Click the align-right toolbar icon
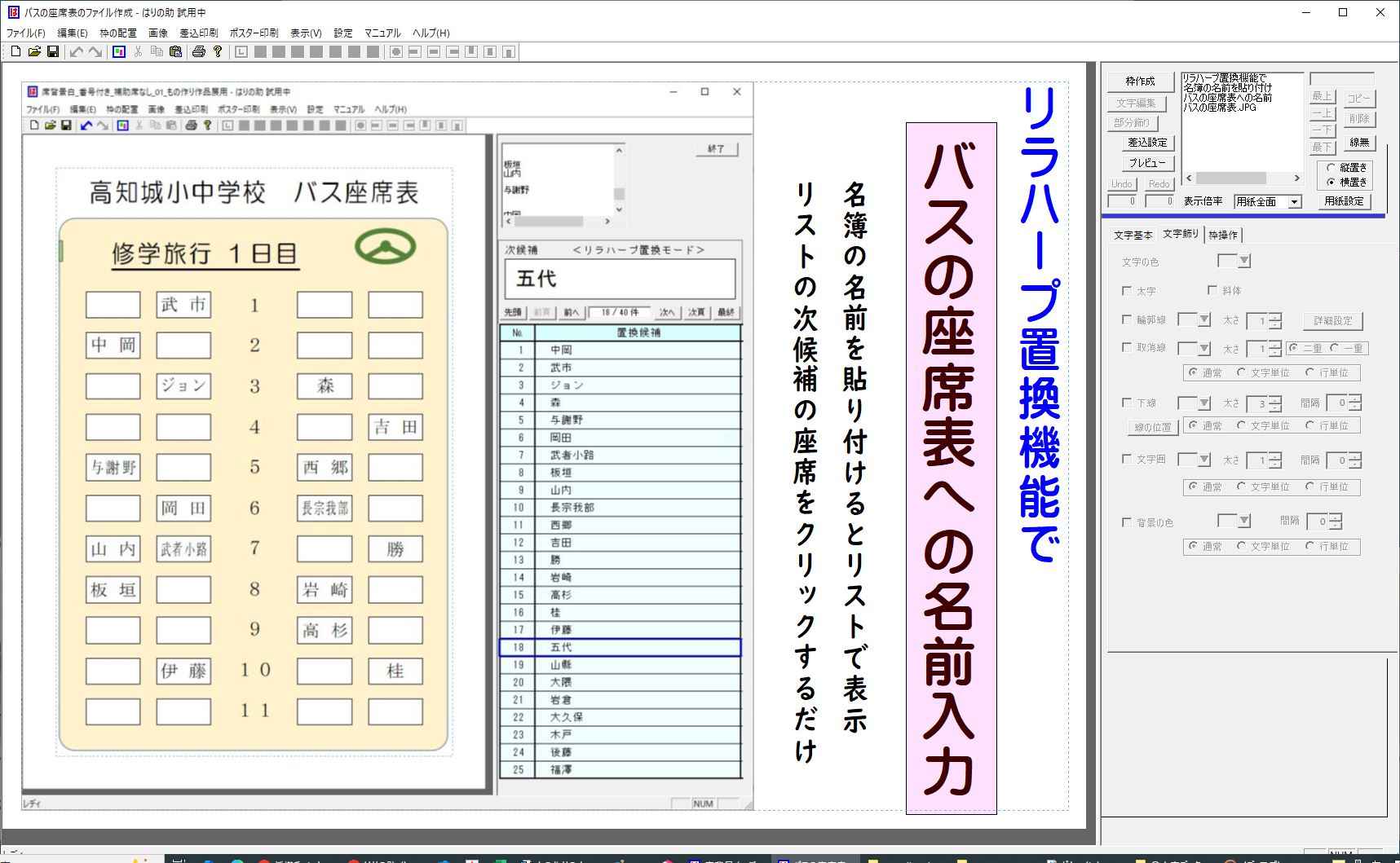Image resolution: width=1400 pixels, height=863 pixels. (x=453, y=52)
